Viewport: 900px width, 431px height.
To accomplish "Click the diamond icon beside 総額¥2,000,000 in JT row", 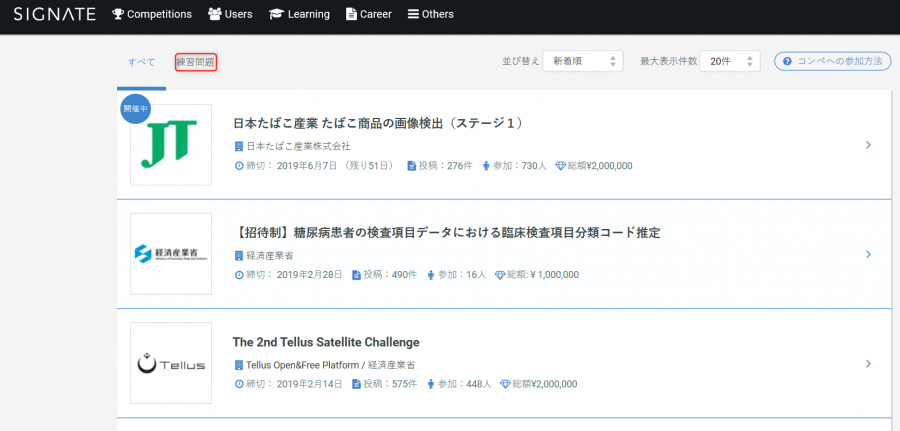I will [561, 166].
